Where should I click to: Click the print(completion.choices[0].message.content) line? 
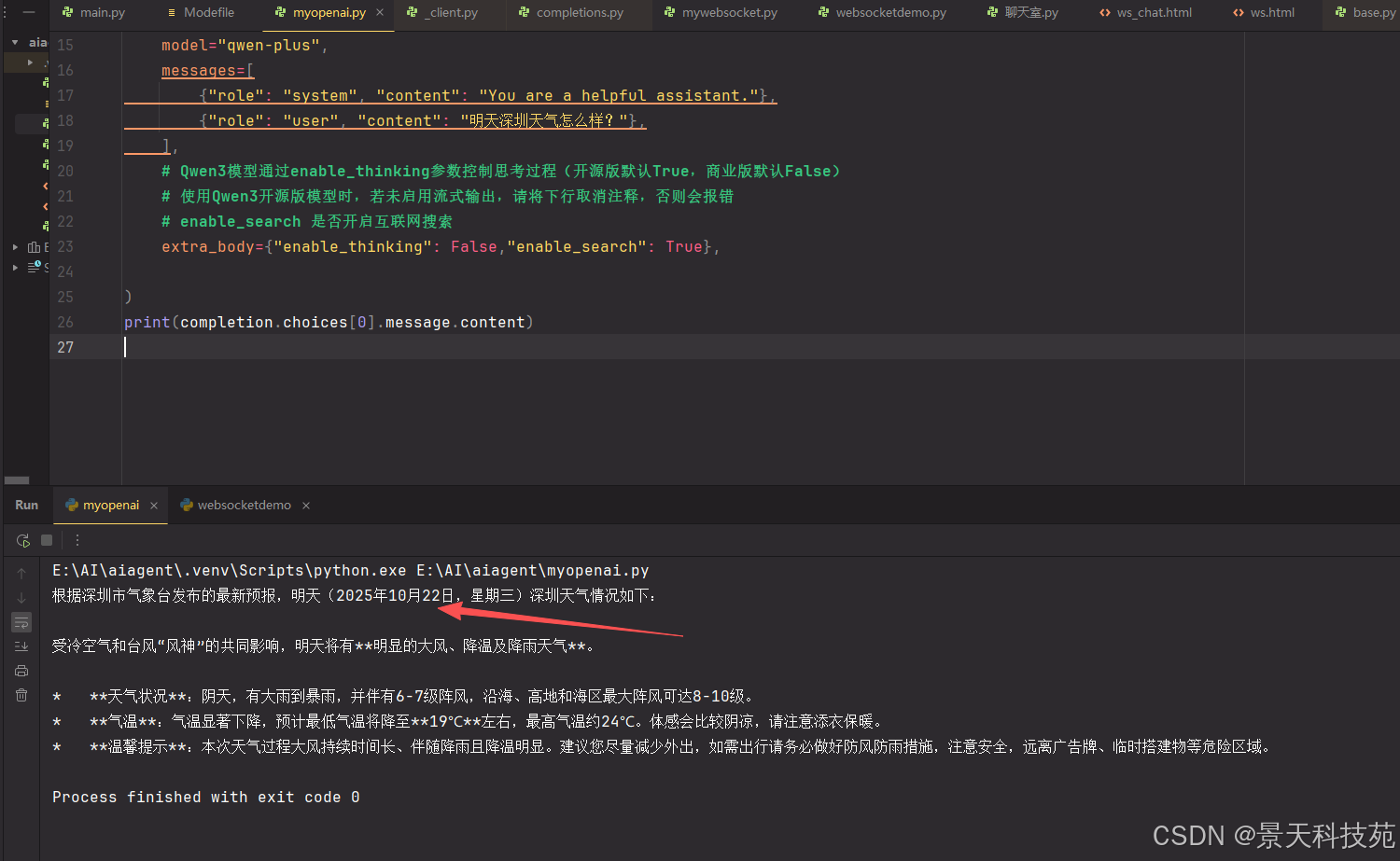tap(329, 322)
